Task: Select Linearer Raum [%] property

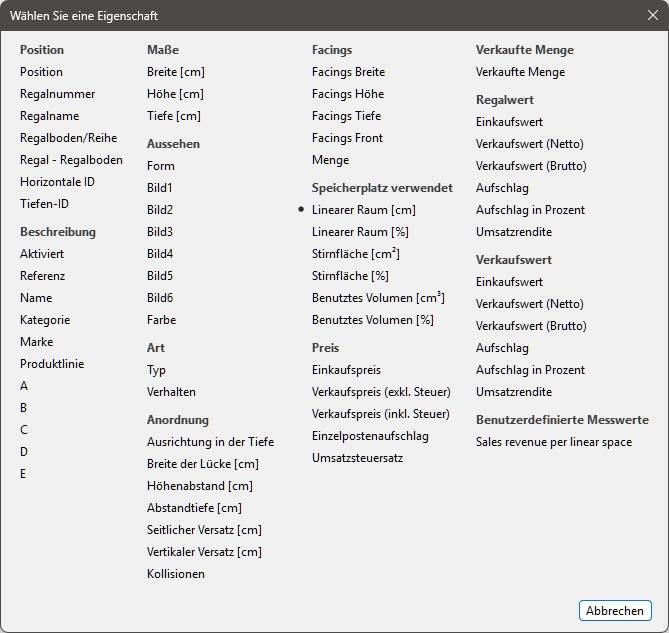Action: point(360,232)
